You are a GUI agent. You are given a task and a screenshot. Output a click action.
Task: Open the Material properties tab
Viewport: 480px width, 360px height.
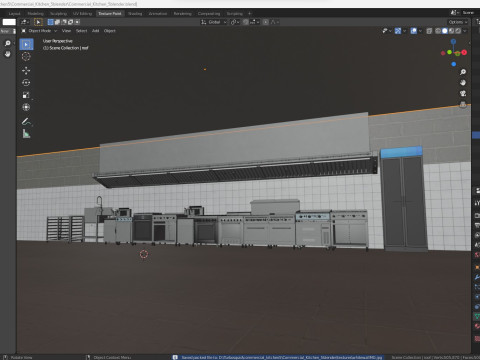point(477,326)
